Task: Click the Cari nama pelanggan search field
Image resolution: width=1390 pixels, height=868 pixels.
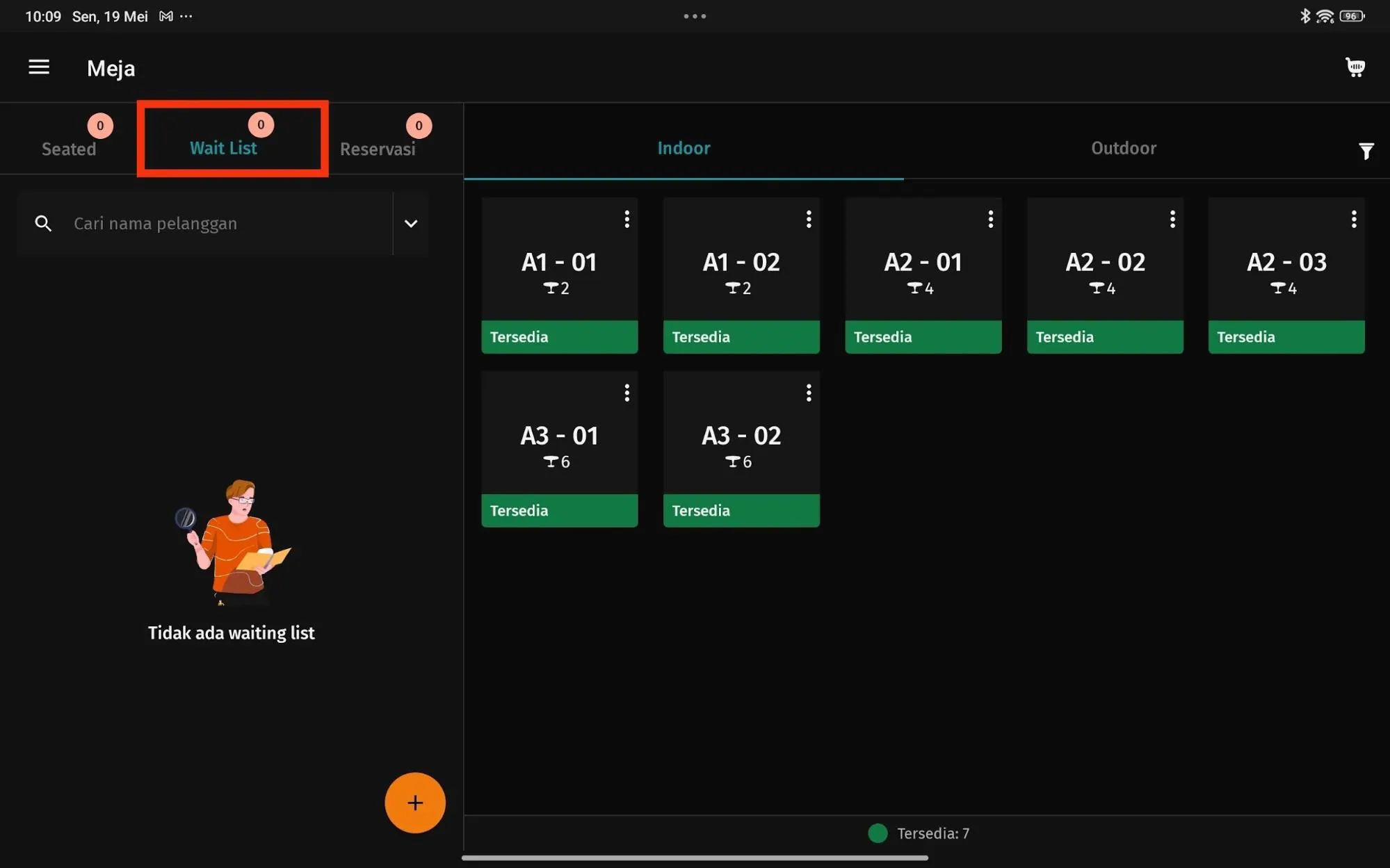Action: coord(205,223)
